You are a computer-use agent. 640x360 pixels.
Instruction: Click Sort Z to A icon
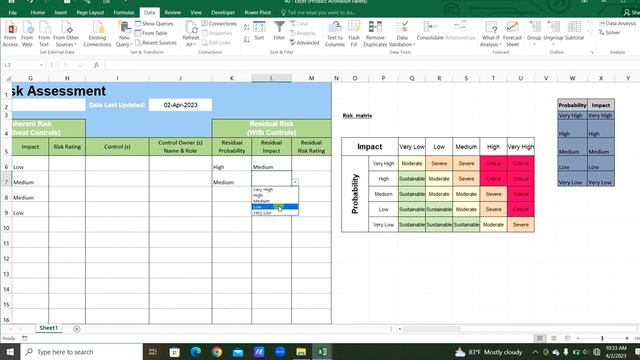pos(247,39)
